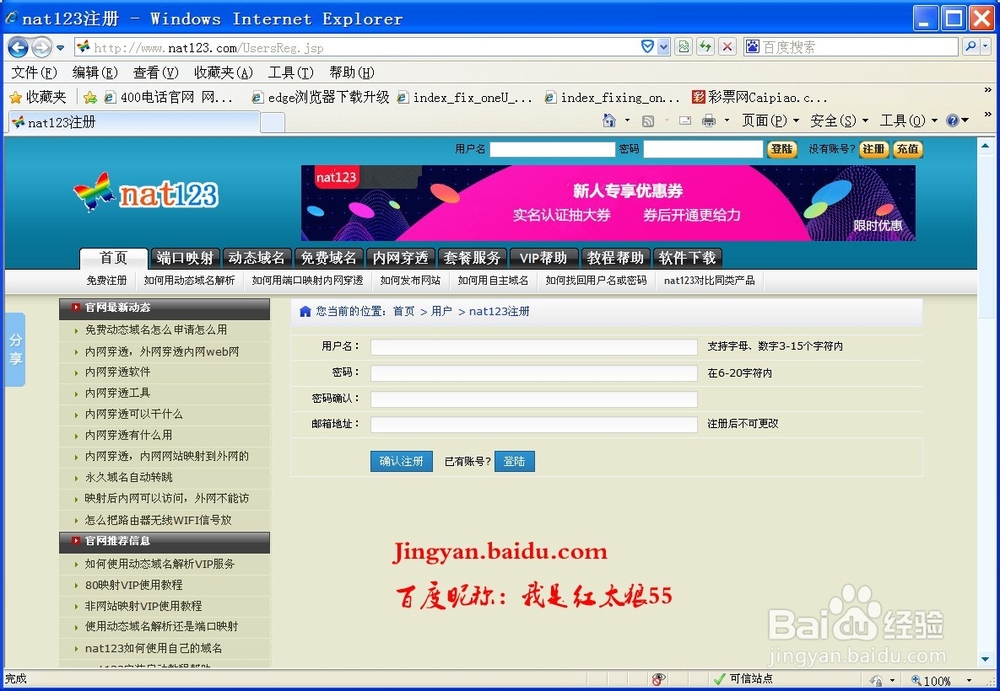Image resolution: width=1000 pixels, height=691 pixels.
Task: Click the 分享 side share tab
Action: (15, 350)
